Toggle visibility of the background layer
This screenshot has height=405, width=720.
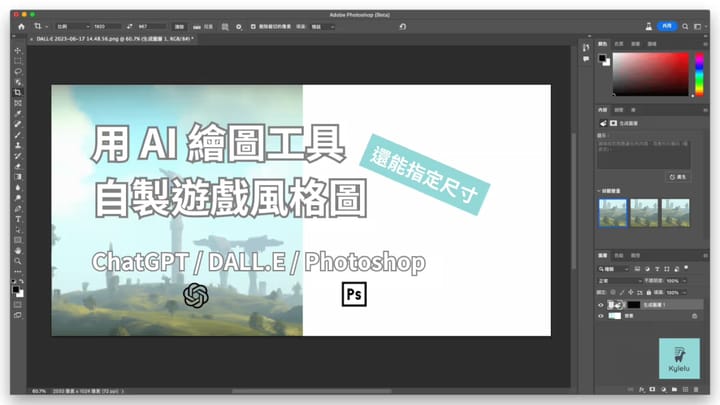tap(602, 316)
